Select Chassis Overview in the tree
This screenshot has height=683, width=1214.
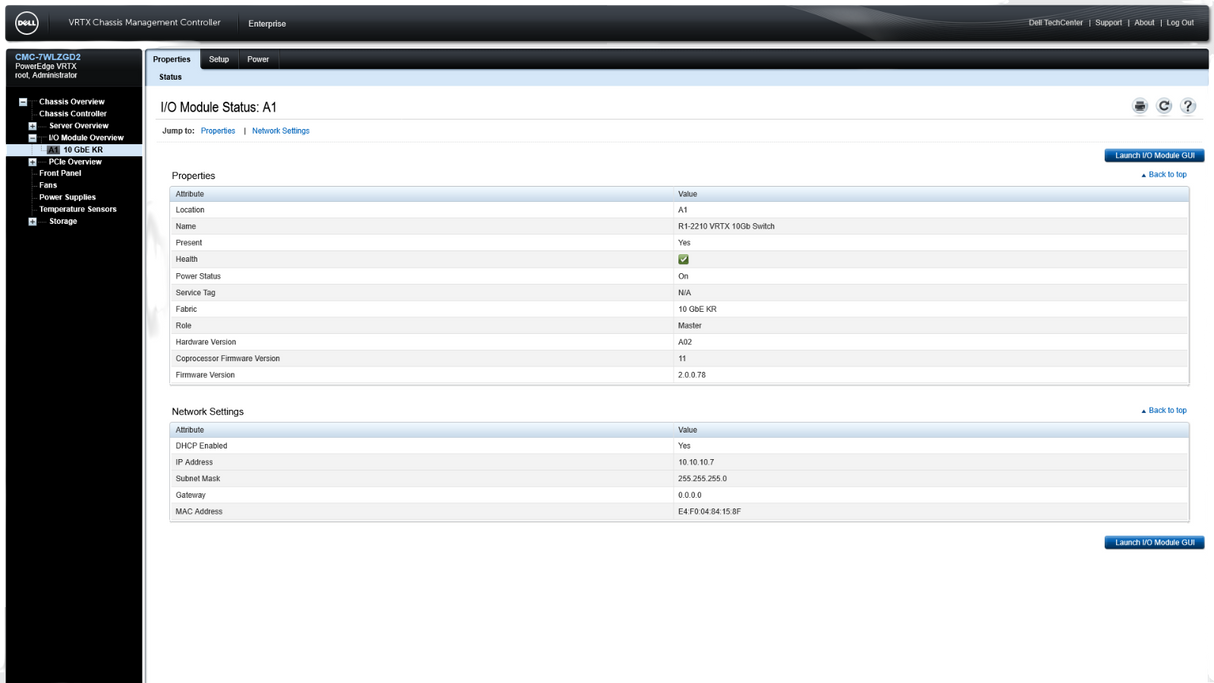click(72, 102)
